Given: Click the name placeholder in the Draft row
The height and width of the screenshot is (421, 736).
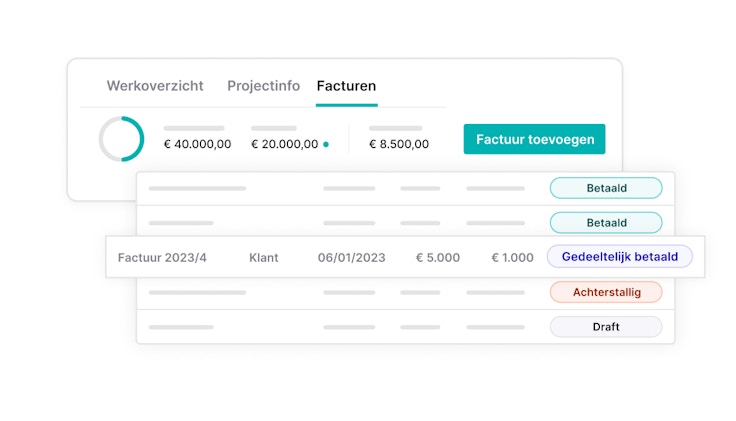Looking at the screenshot, I should coord(181,327).
